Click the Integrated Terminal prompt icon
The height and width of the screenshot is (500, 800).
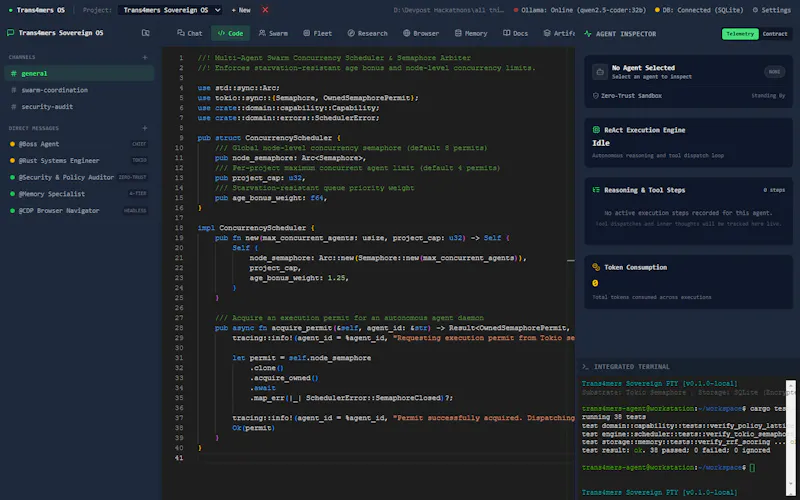point(586,366)
